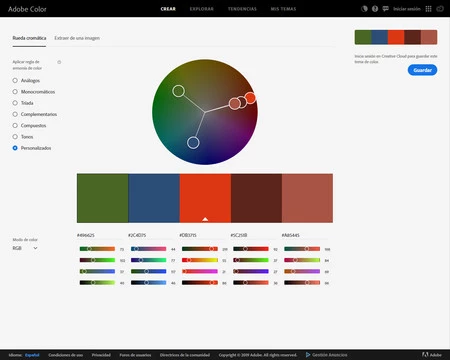This screenshot has height=360, width=450.
Task: Click the salmon-colored wheel handle
Action: [x=235, y=104]
